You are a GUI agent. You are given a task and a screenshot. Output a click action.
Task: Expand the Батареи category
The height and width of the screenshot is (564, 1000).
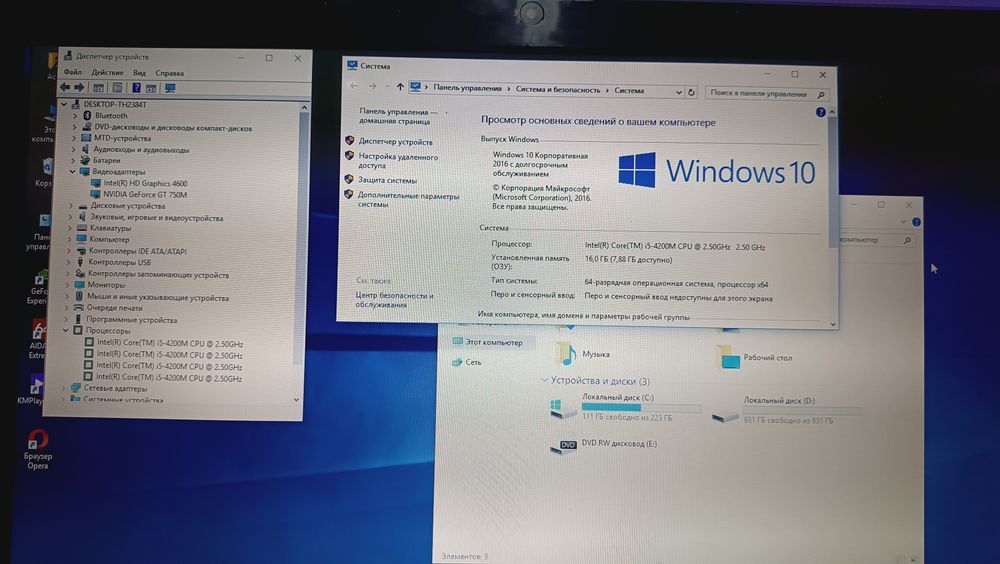(x=73, y=160)
